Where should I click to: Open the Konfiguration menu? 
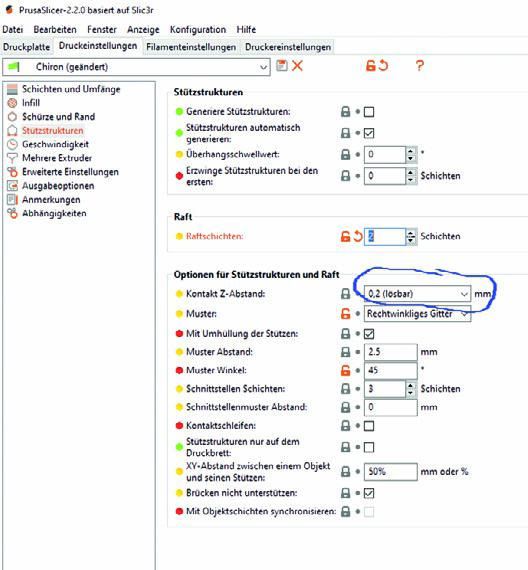click(198, 29)
